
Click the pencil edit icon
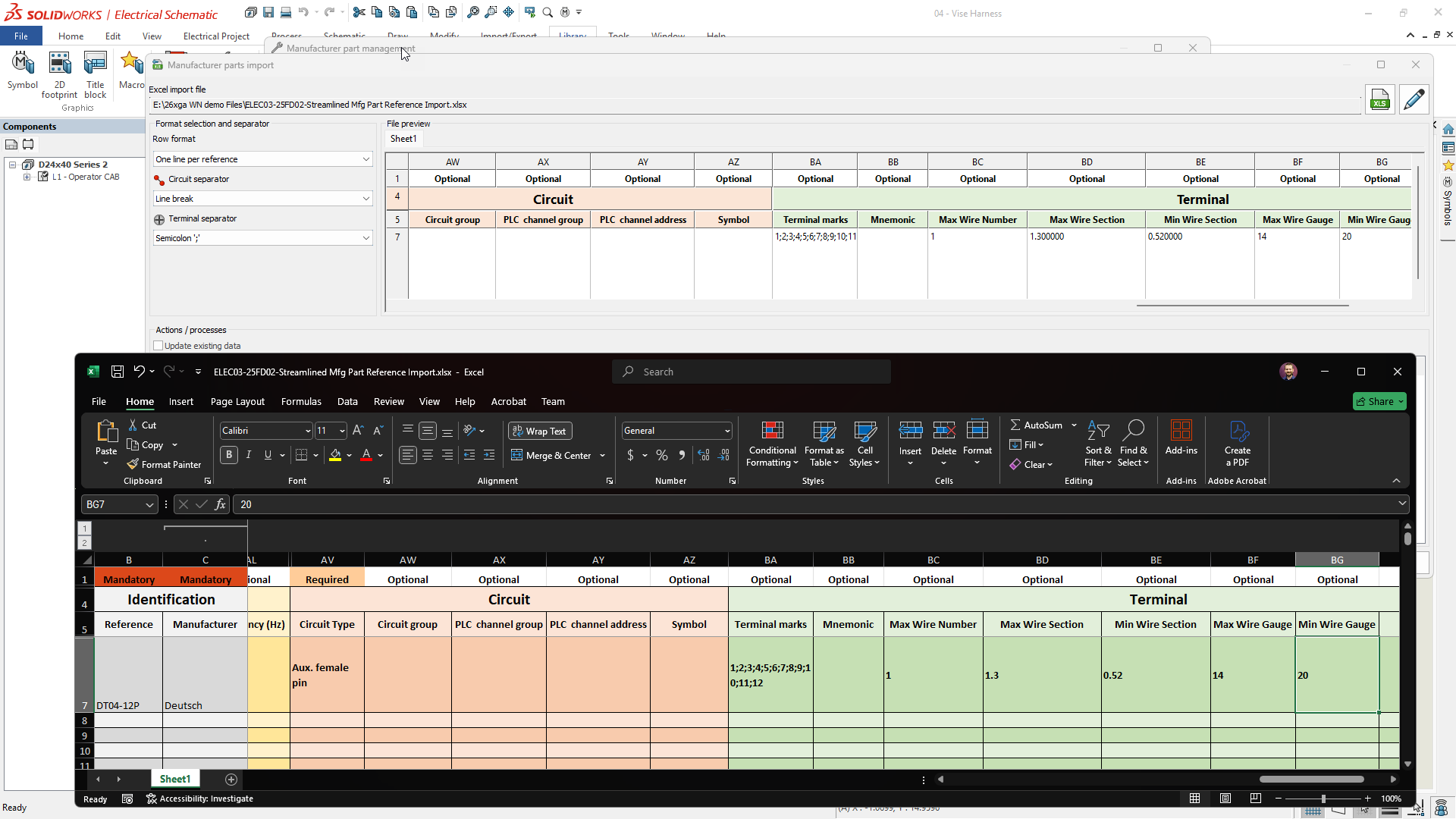pyautogui.click(x=1414, y=100)
